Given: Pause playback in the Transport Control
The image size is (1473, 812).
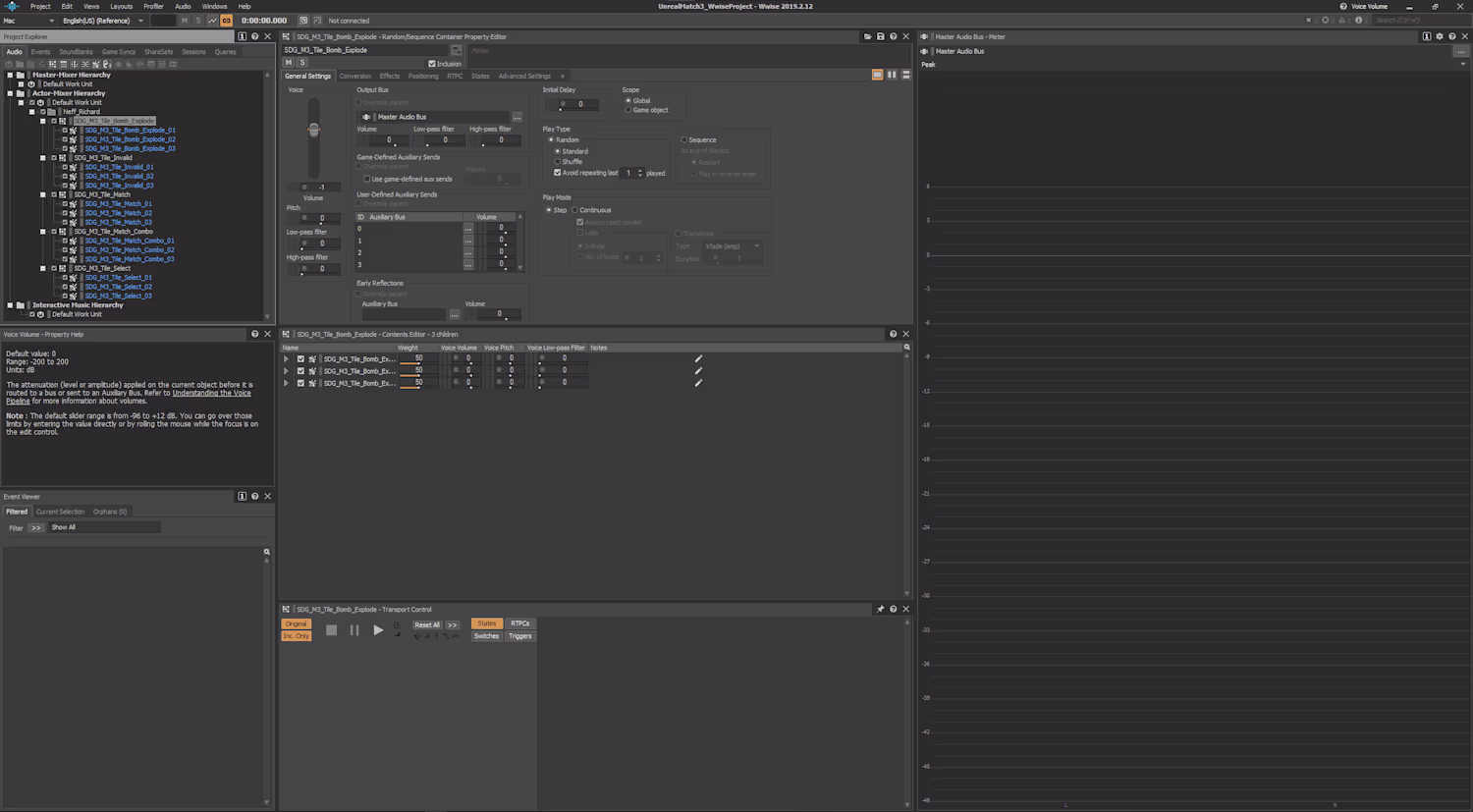Looking at the screenshot, I should tap(355, 630).
